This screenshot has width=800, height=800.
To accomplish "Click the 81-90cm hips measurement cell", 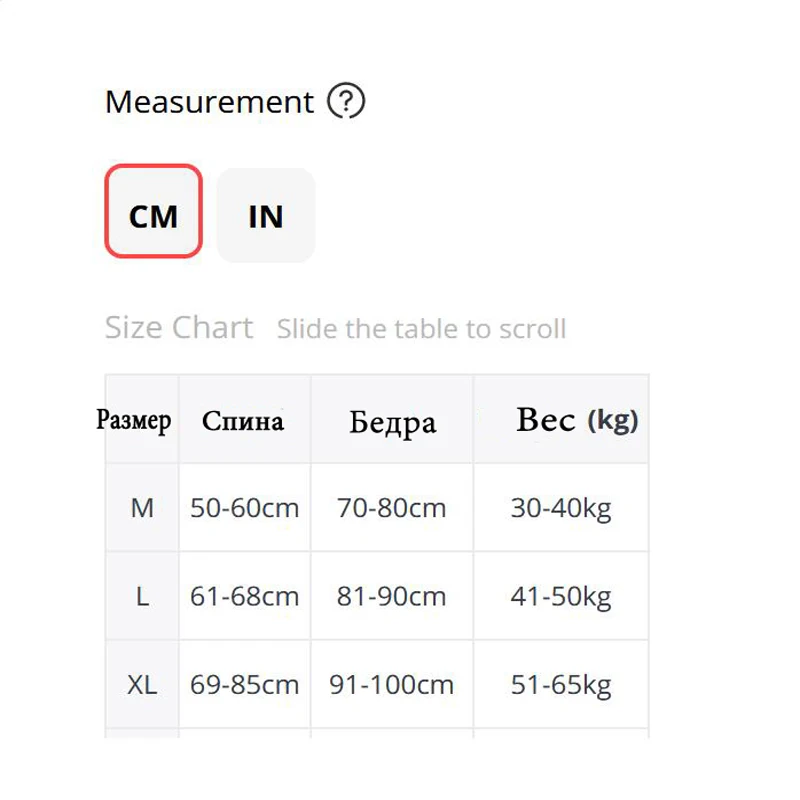I will point(392,597).
